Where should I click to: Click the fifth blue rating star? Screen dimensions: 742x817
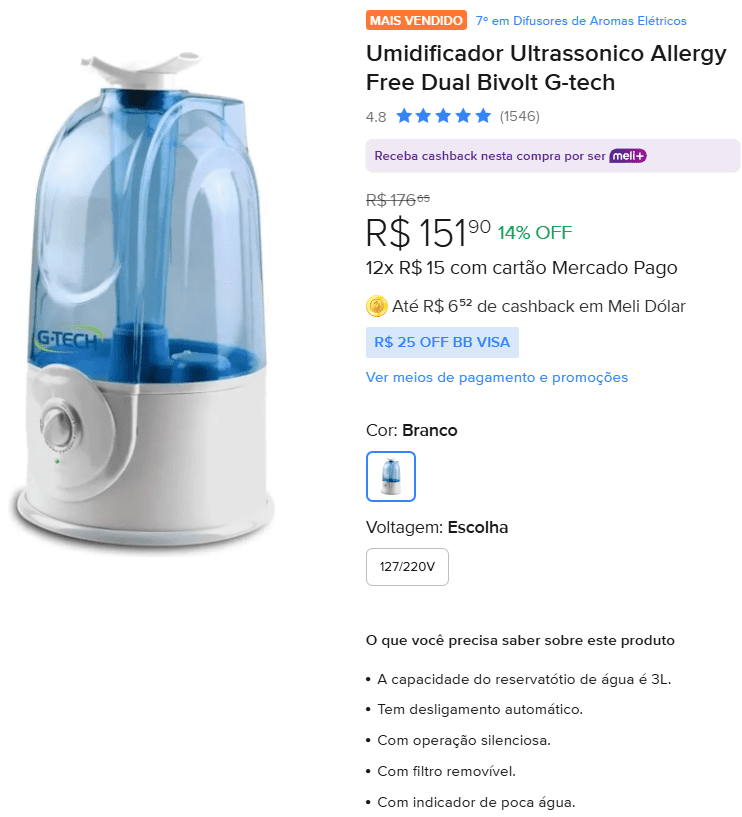click(483, 116)
